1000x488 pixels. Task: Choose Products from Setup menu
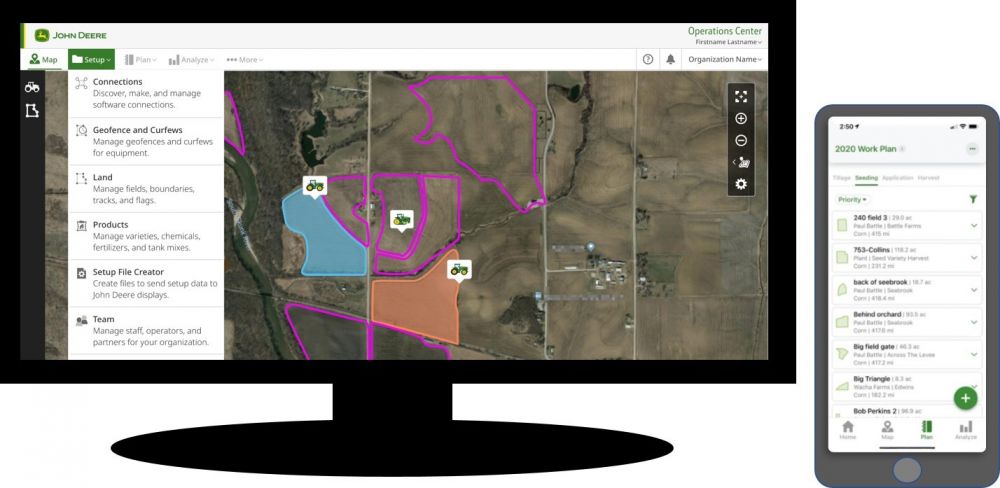146,236
